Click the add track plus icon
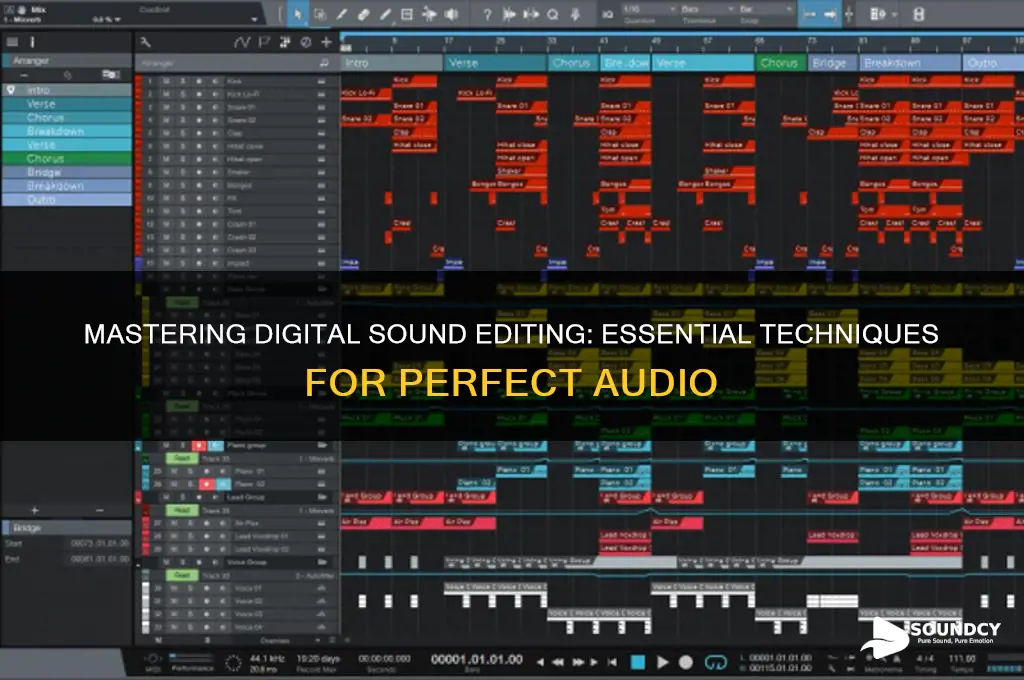Viewport: 1024px width, 680px height. pyautogui.click(x=326, y=42)
